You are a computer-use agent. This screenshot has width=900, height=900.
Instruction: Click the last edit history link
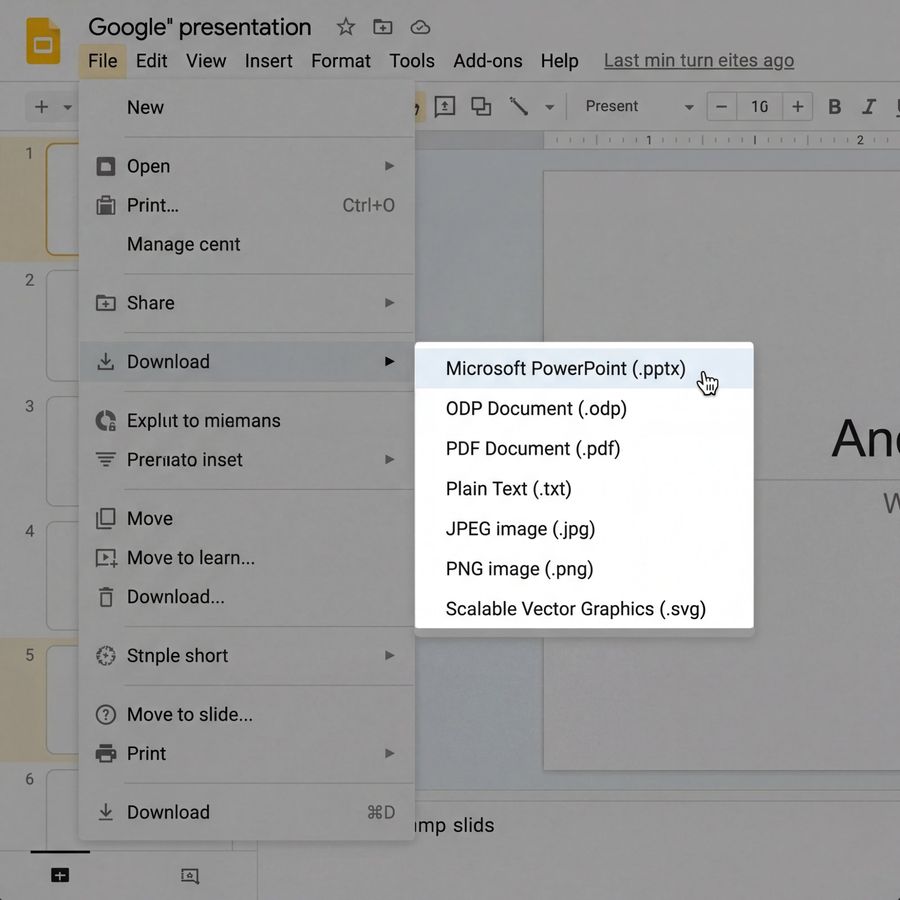[698, 61]
